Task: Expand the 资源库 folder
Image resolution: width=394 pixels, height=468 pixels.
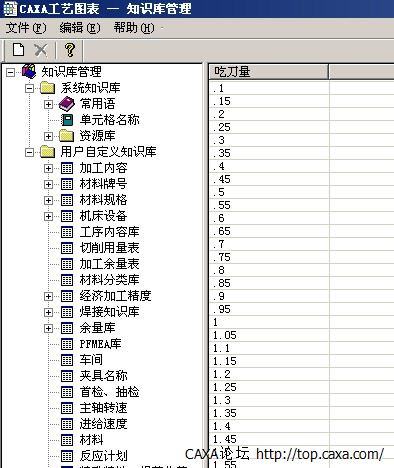Action: (48, 136)
